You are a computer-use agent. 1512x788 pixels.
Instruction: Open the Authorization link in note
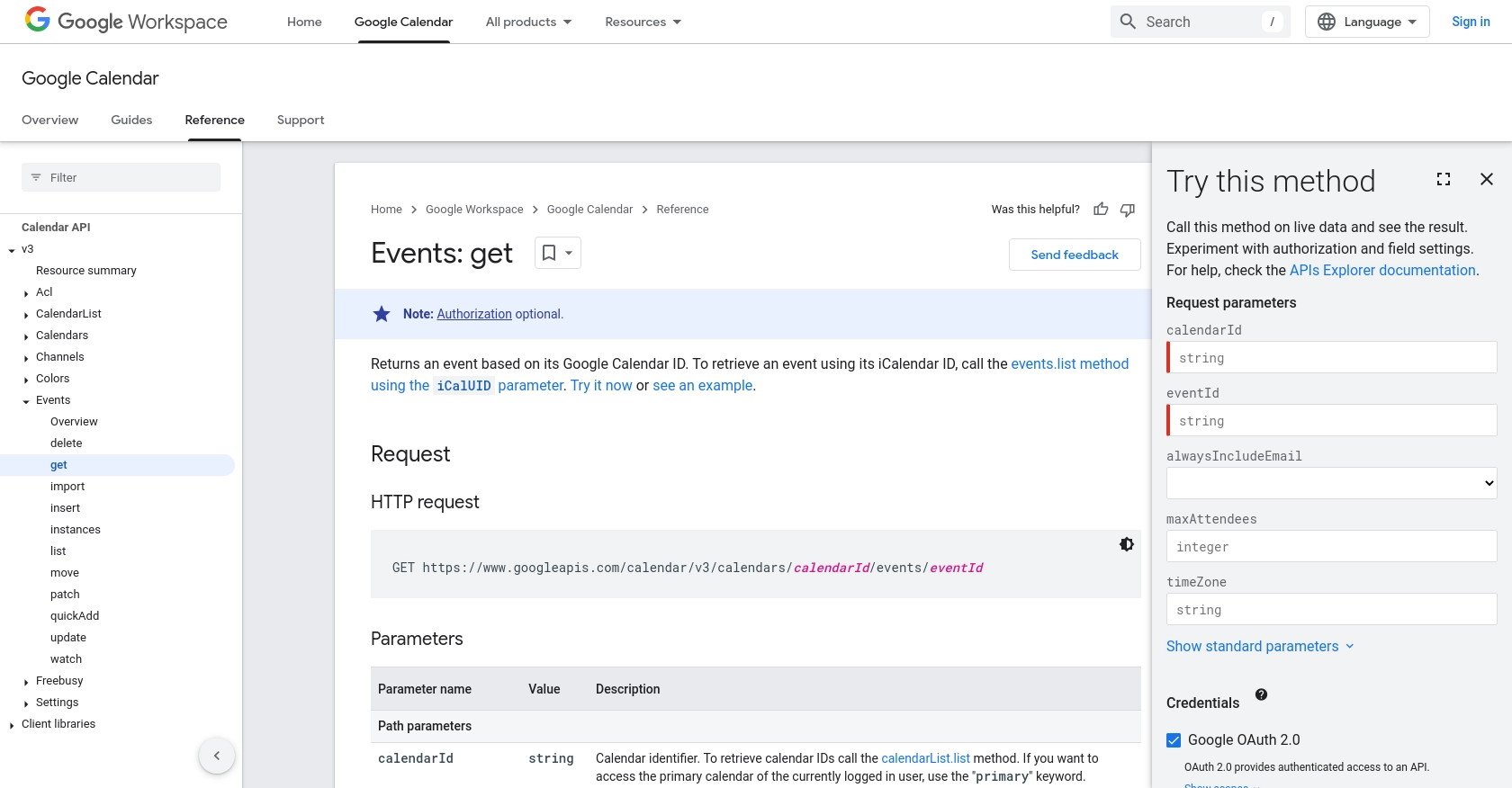[x=474, y=314]
